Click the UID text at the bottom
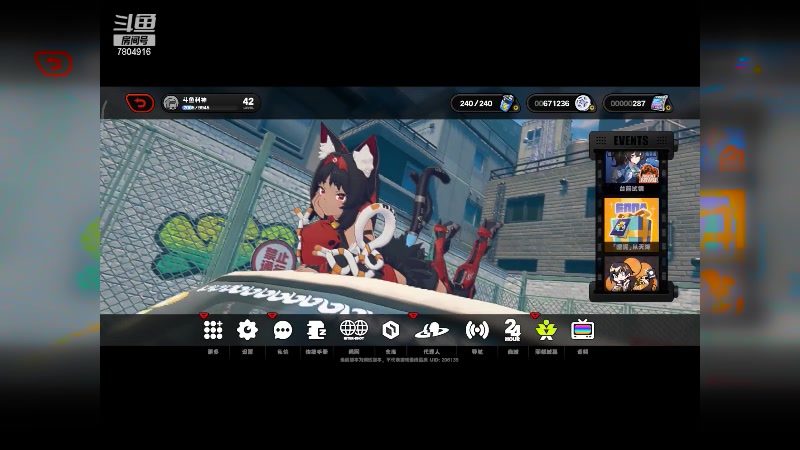 (444, 360)
